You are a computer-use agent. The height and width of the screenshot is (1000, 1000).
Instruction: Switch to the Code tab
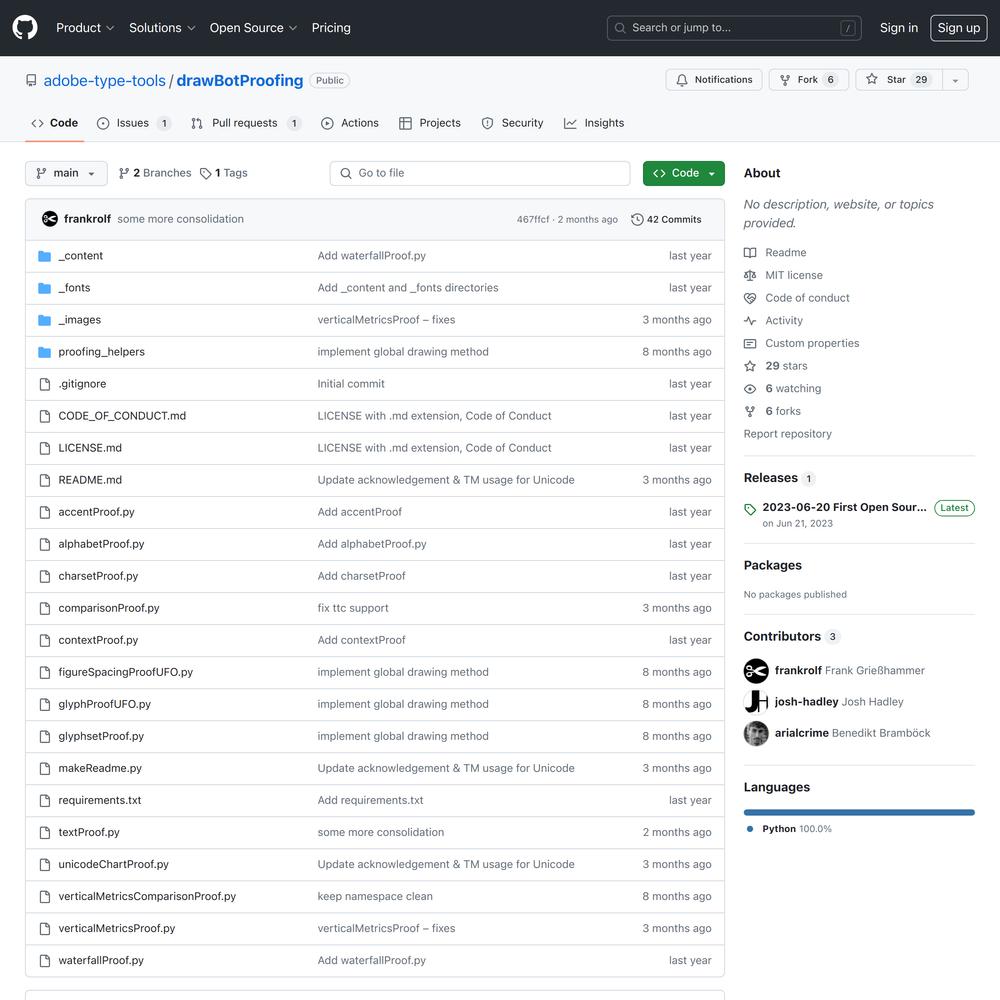[x=55, y=123]
